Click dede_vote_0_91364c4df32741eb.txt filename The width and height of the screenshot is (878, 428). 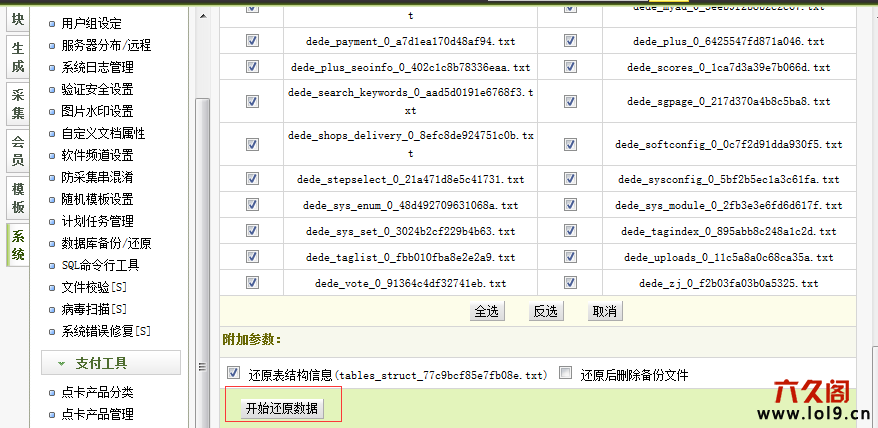click(x=410, y=283)
